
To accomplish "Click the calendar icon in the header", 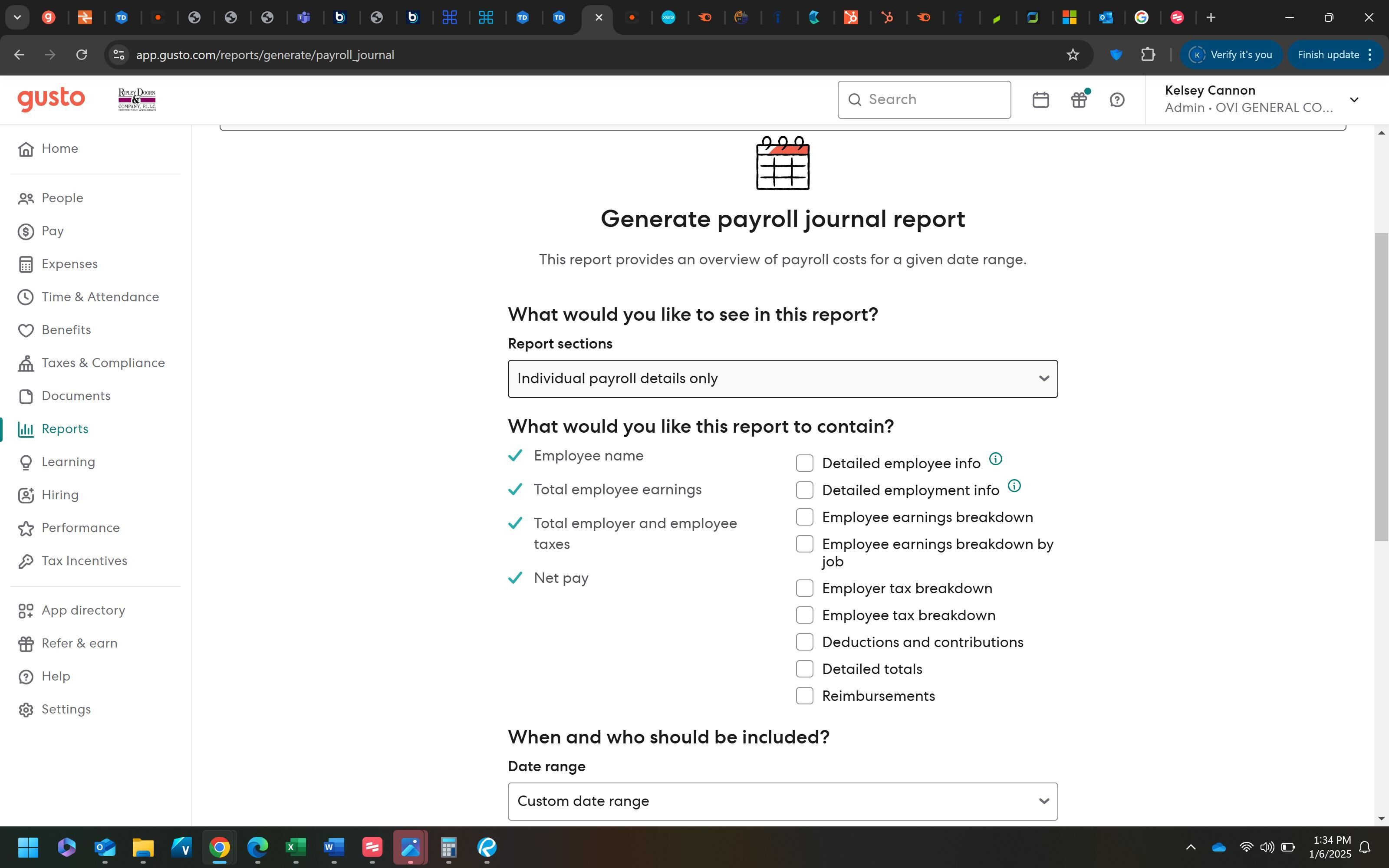I will pos(1040,100).
